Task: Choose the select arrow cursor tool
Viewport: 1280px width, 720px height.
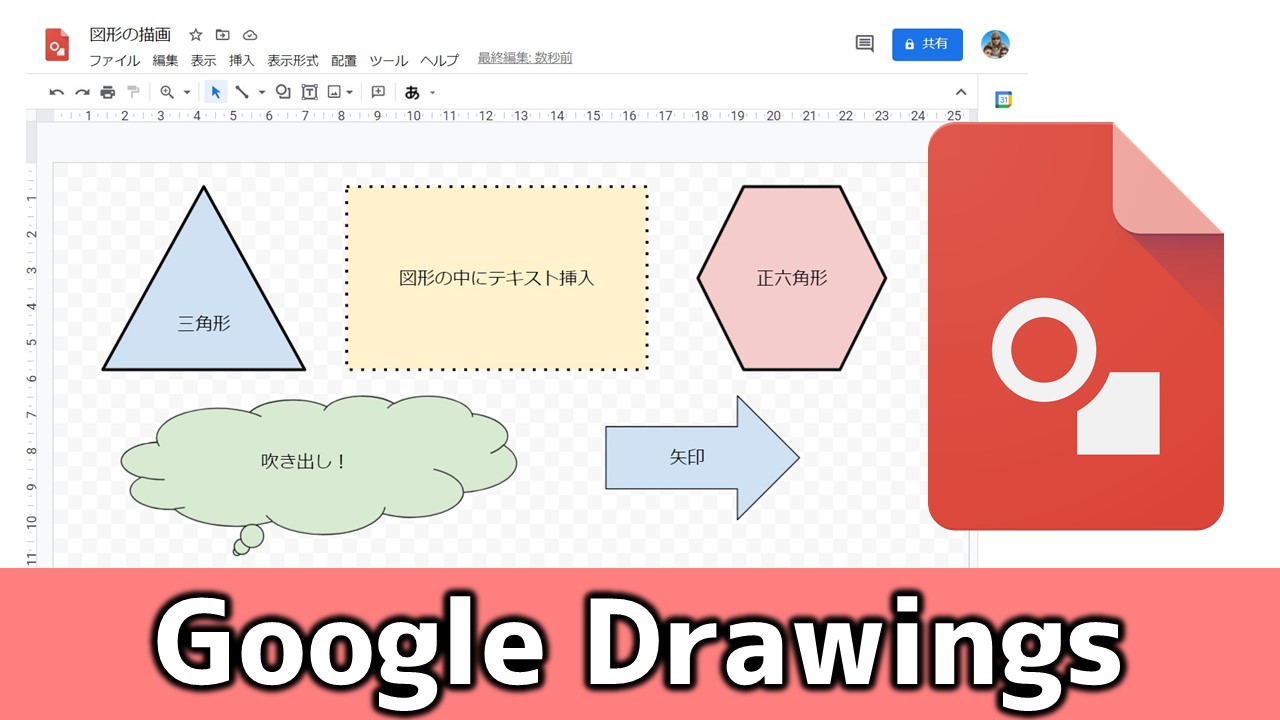Action: (x=215, y=92)
